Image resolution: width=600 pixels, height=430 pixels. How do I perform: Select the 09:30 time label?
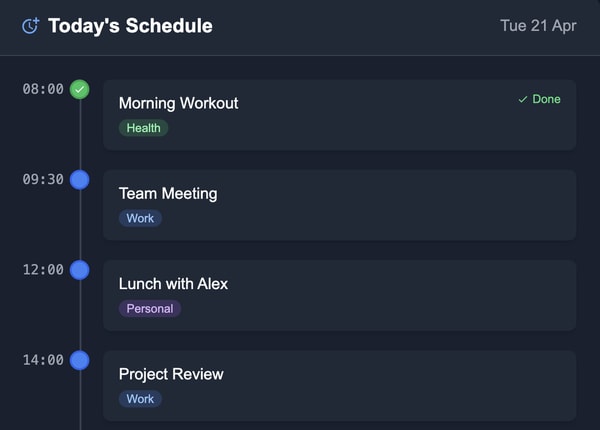coord(43,179)
